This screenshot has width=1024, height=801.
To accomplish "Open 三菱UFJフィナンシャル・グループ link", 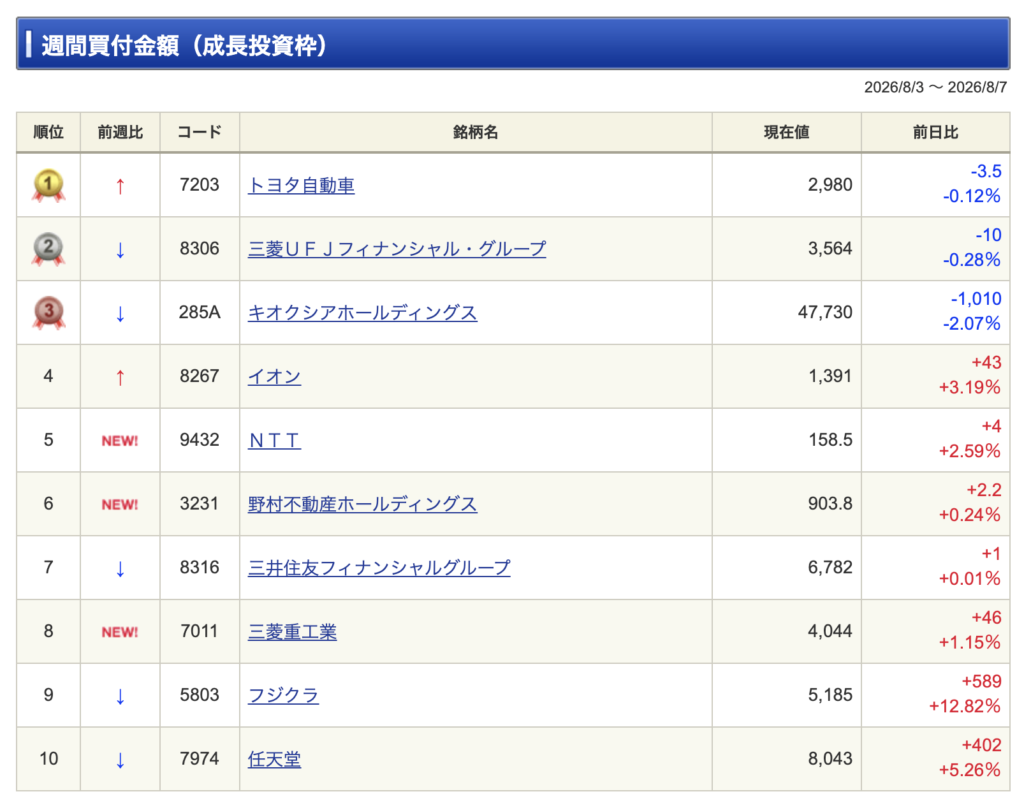I will (x=397, y=249).
